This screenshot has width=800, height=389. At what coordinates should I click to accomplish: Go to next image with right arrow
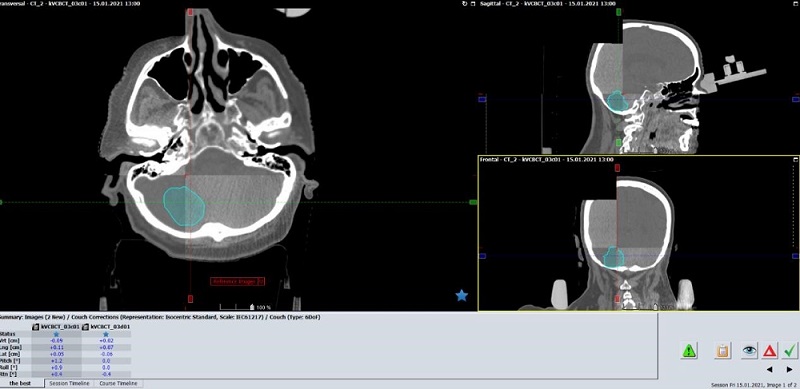[790, 370]
